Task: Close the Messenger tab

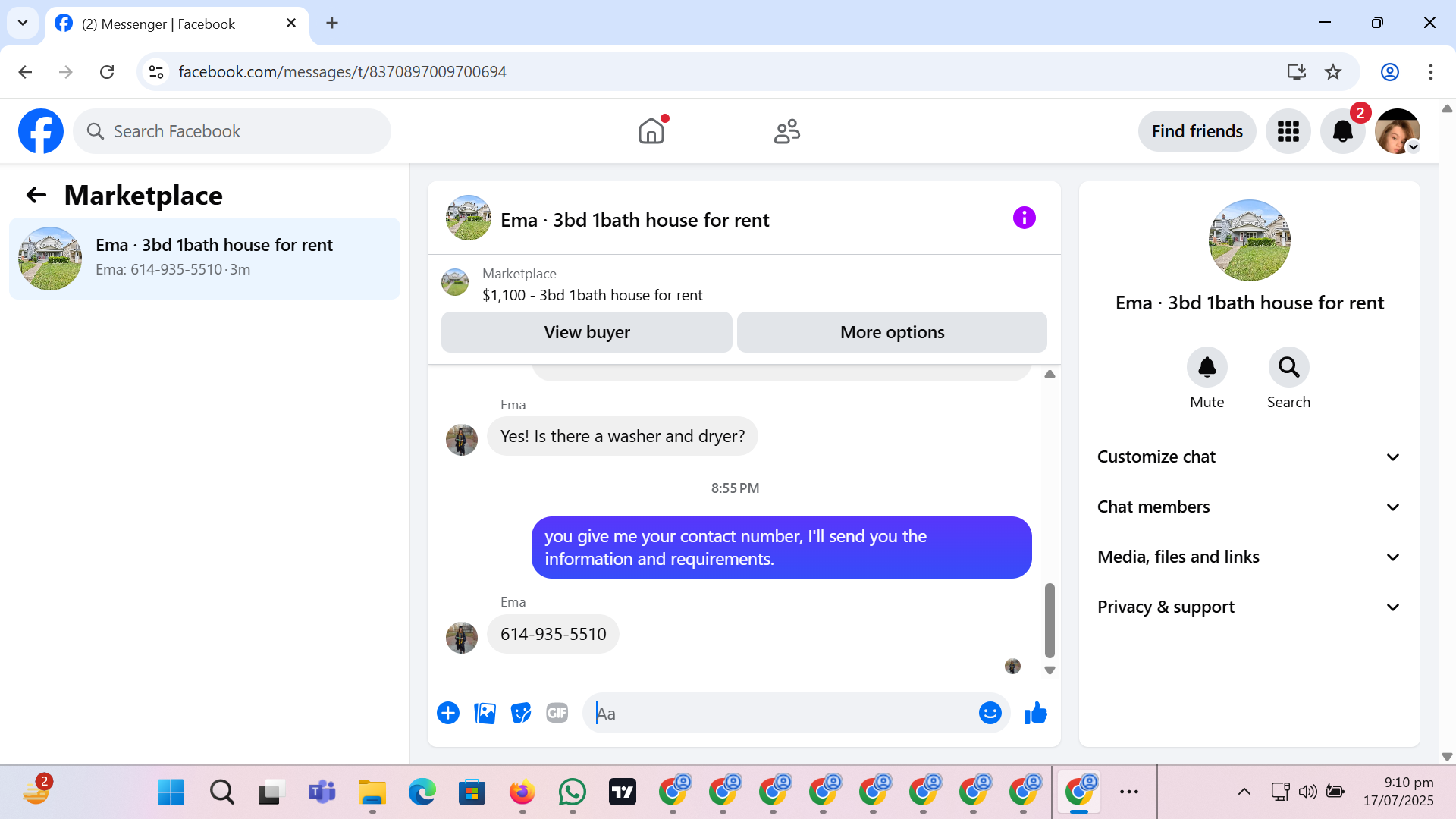Action: [x=291, y=24]
